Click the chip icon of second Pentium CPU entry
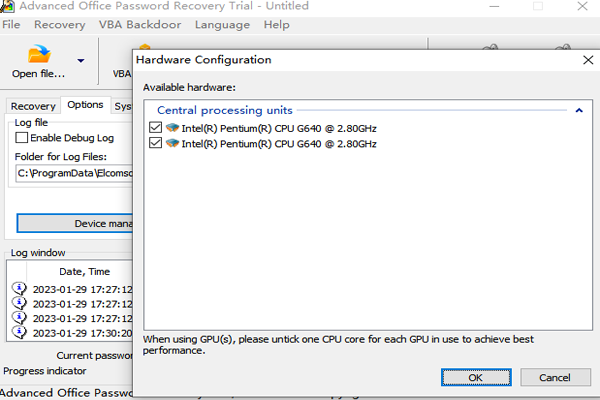Image resolution: width=600 pixels, height=400 pixels. pos(173,143)
